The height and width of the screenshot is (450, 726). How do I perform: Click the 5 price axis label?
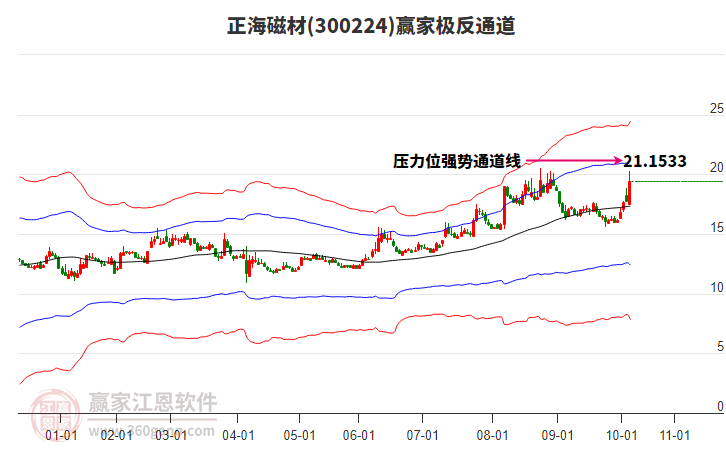point(720,346)
